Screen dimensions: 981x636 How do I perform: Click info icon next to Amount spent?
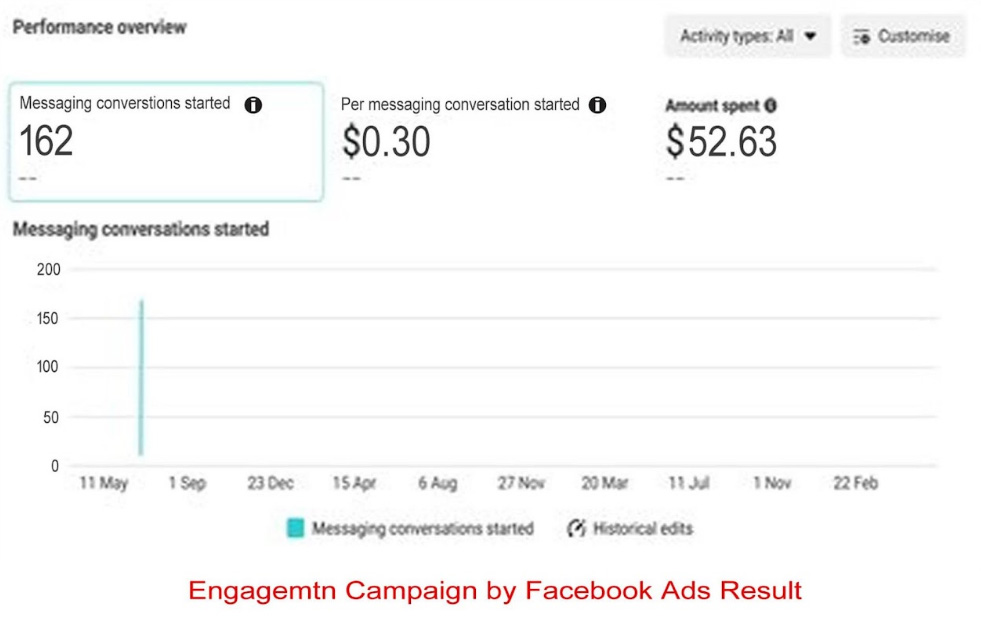pyautogui.click(x=771, y=105)
